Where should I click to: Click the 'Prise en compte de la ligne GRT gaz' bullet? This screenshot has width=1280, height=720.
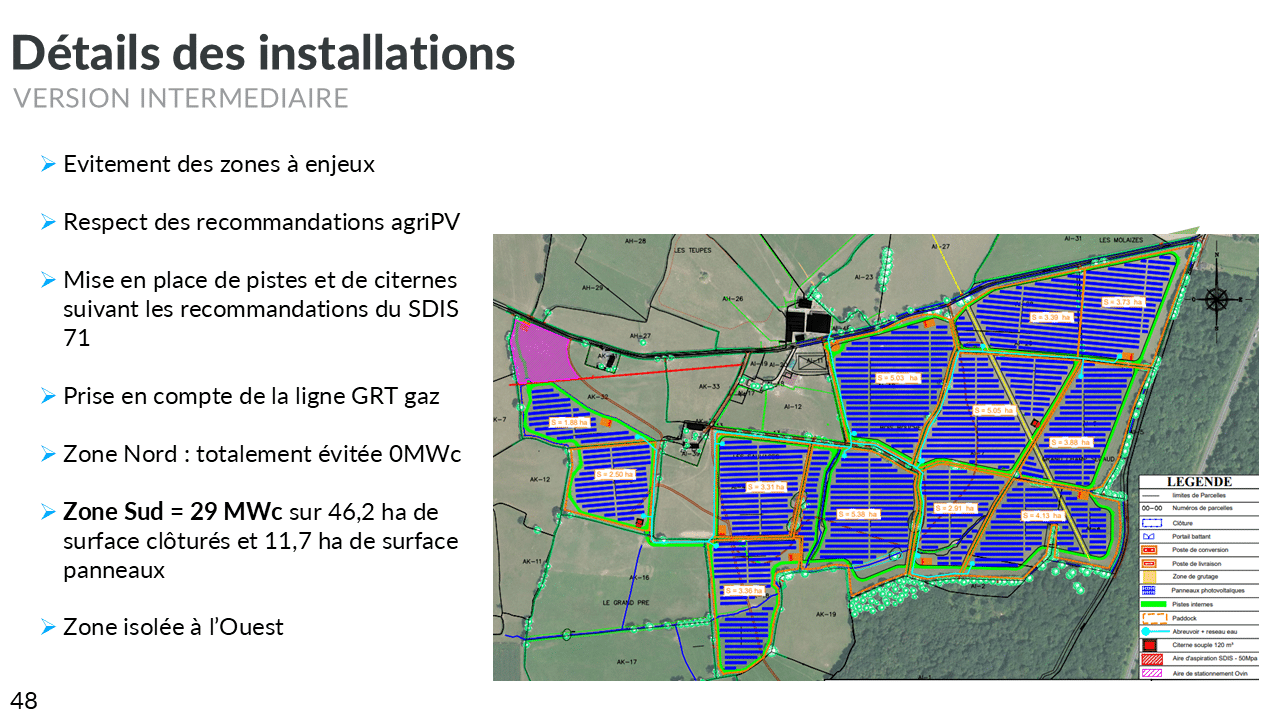coord(251,396)
